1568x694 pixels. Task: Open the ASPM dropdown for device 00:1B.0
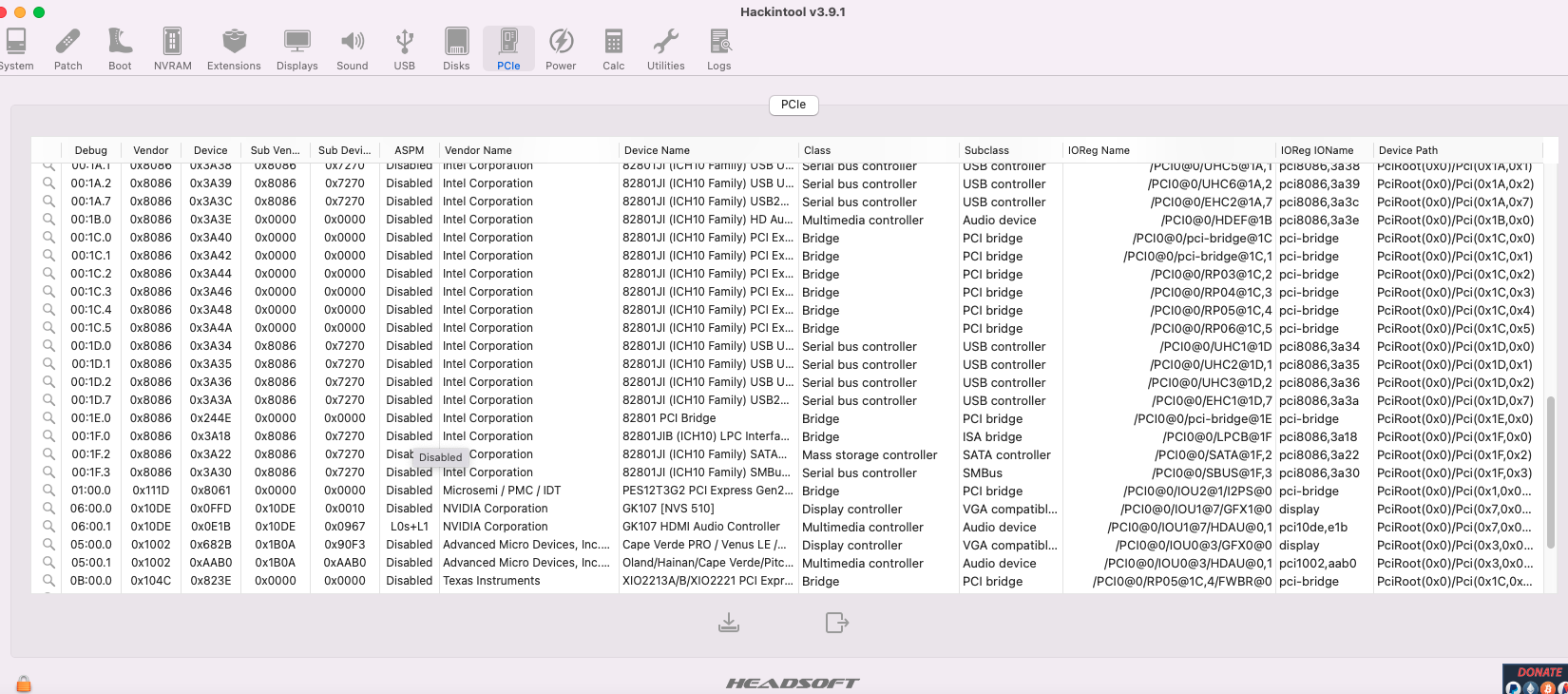(x=410, y=220)
